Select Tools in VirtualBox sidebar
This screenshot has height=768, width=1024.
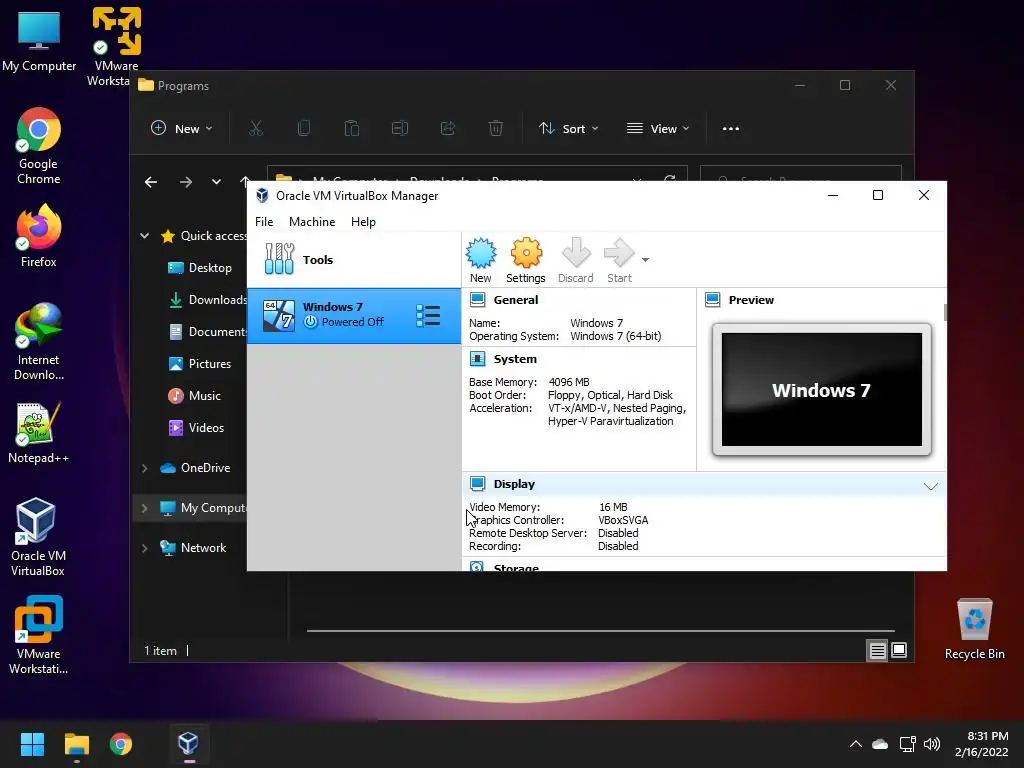pos(354,259)
